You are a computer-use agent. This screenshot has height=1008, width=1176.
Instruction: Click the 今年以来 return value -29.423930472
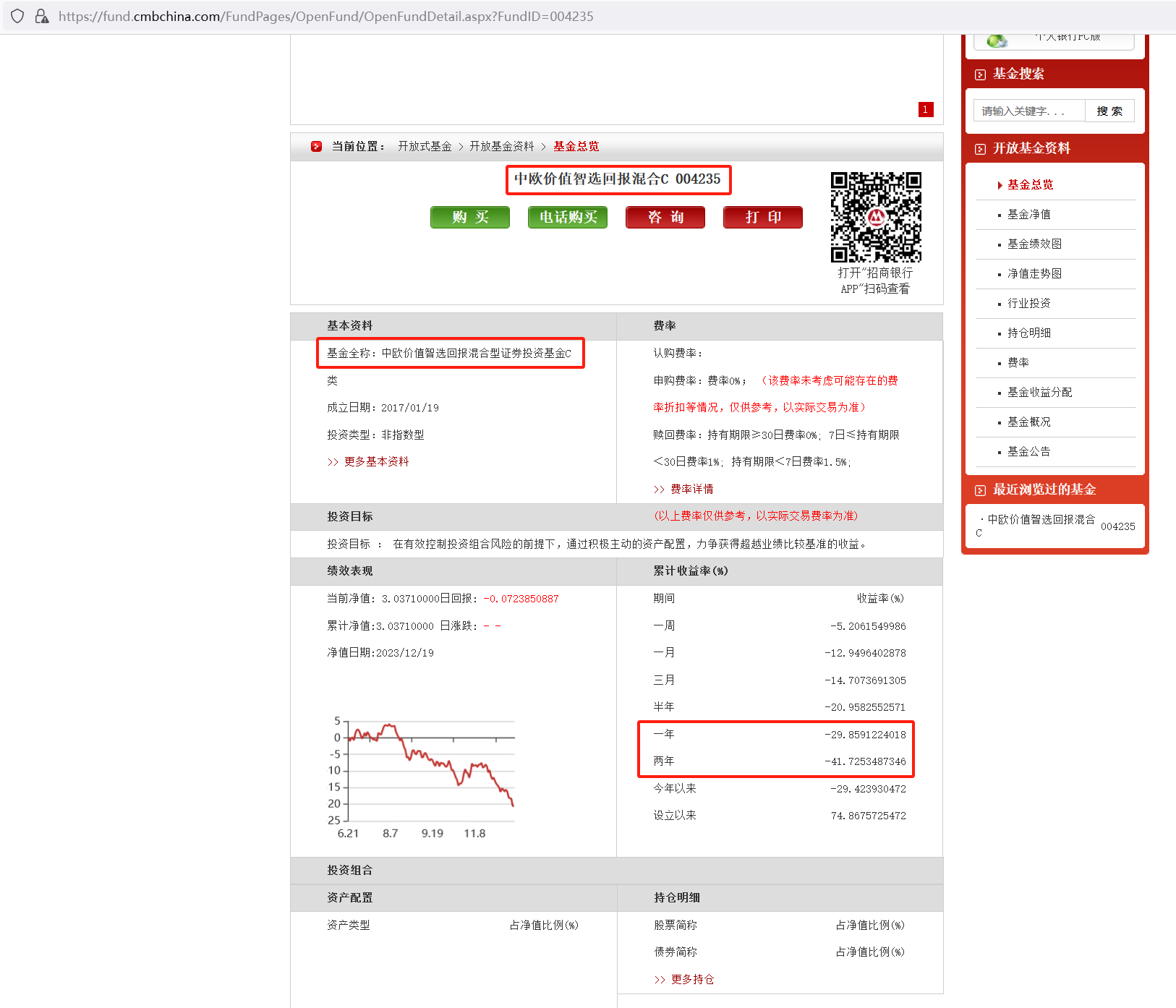(868, 789)
